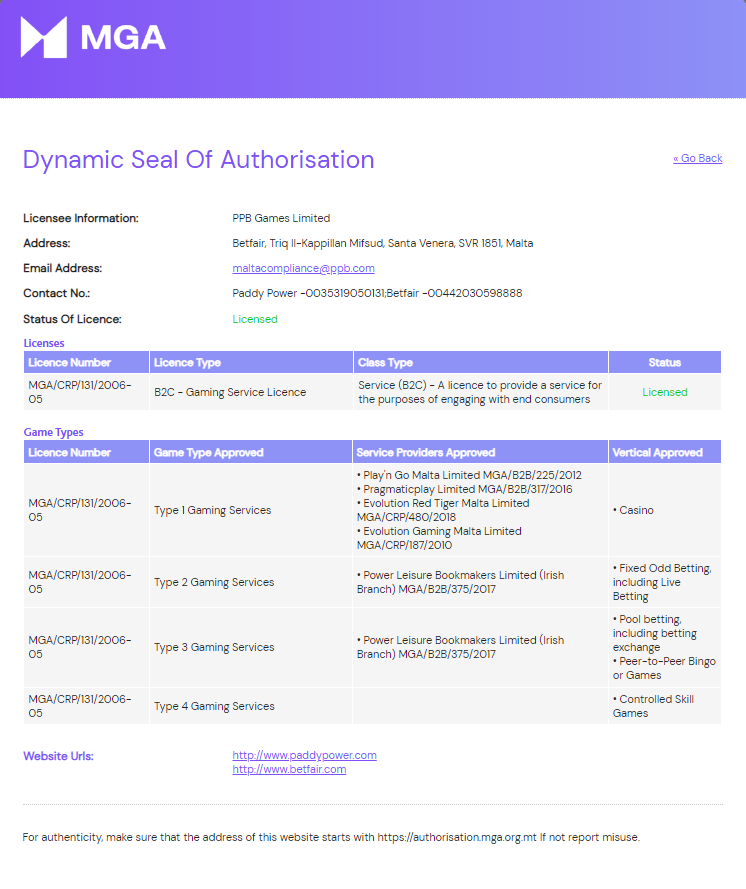Click the Game Type Approved column header
The width and height of the screenshot is (746, 889).
[x=251, y=452]
